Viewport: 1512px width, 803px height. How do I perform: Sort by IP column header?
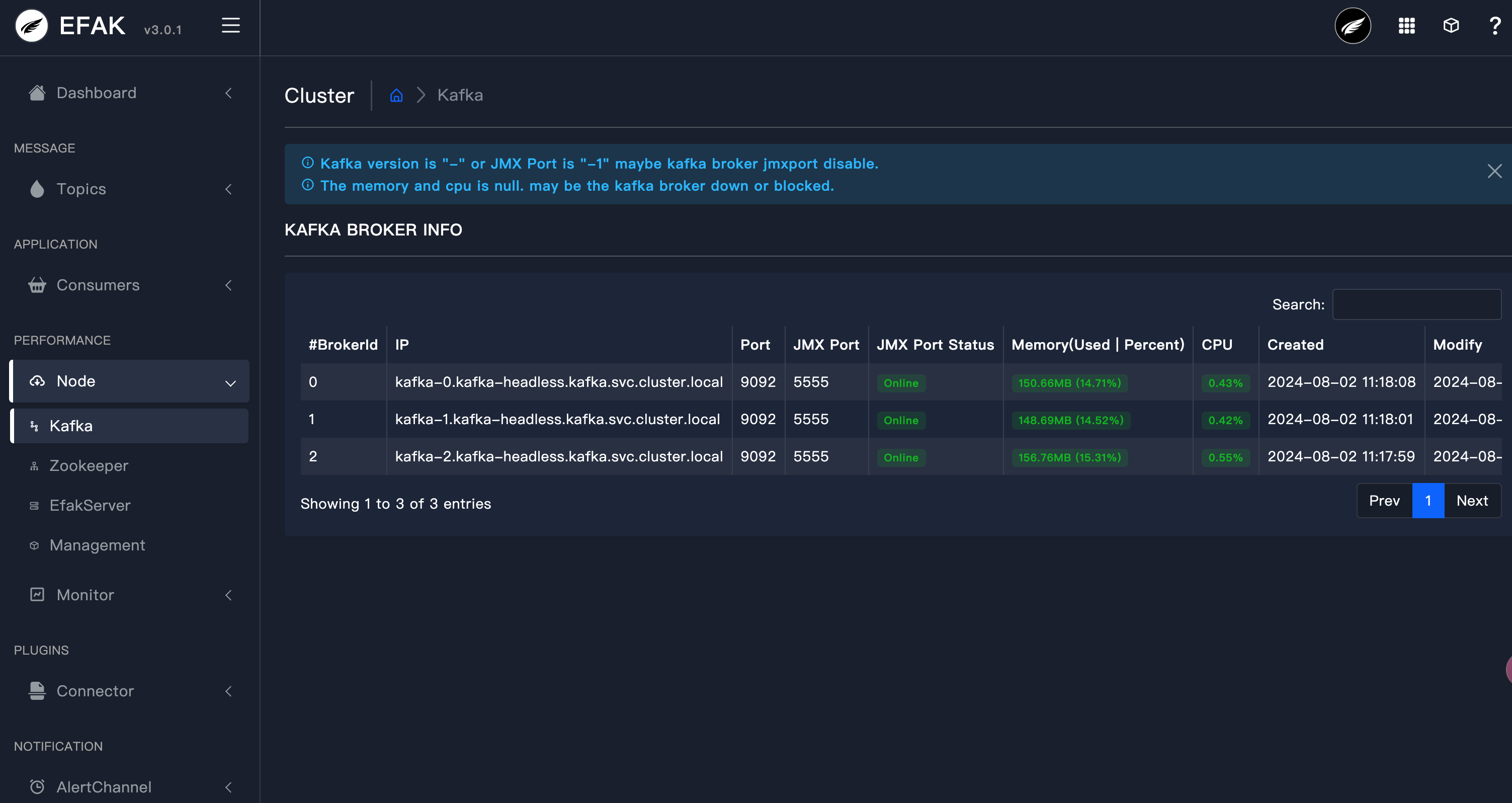pos(559,345)
